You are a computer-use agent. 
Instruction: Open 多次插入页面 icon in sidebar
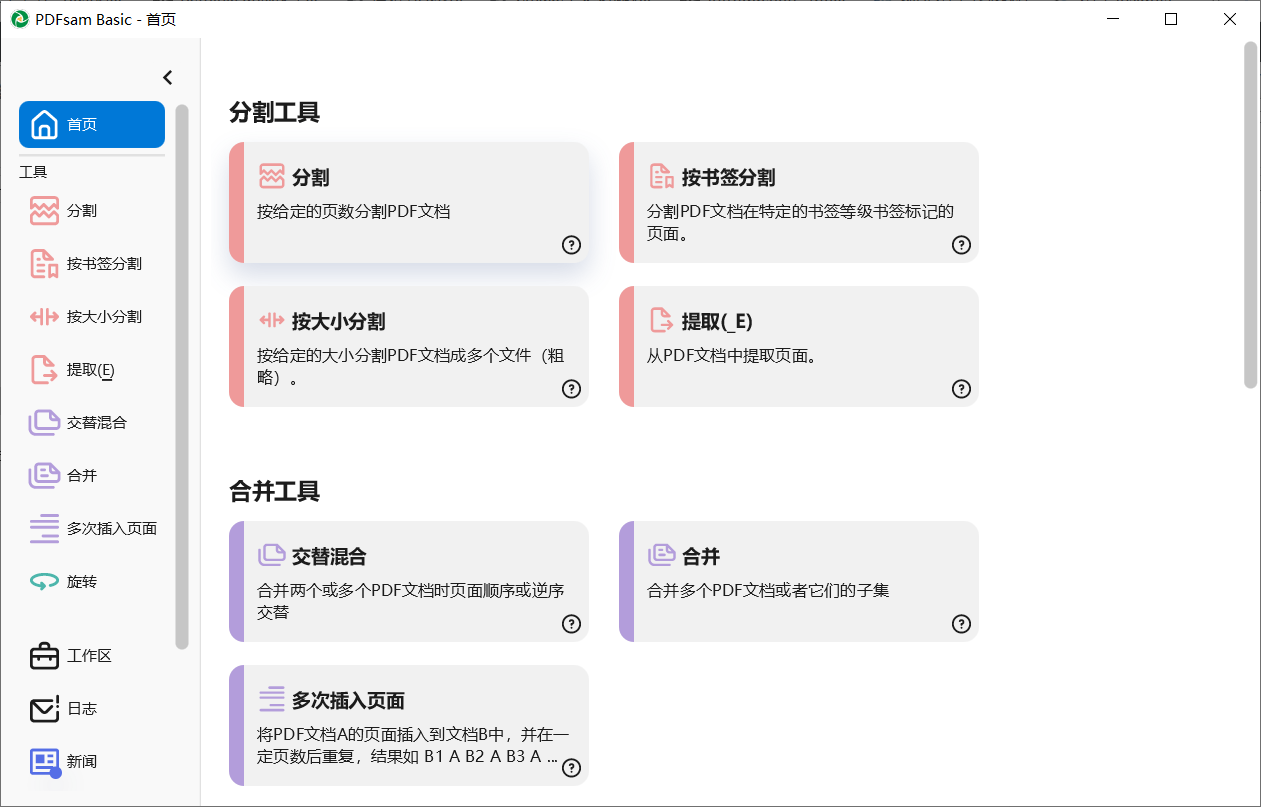point(44,529)
